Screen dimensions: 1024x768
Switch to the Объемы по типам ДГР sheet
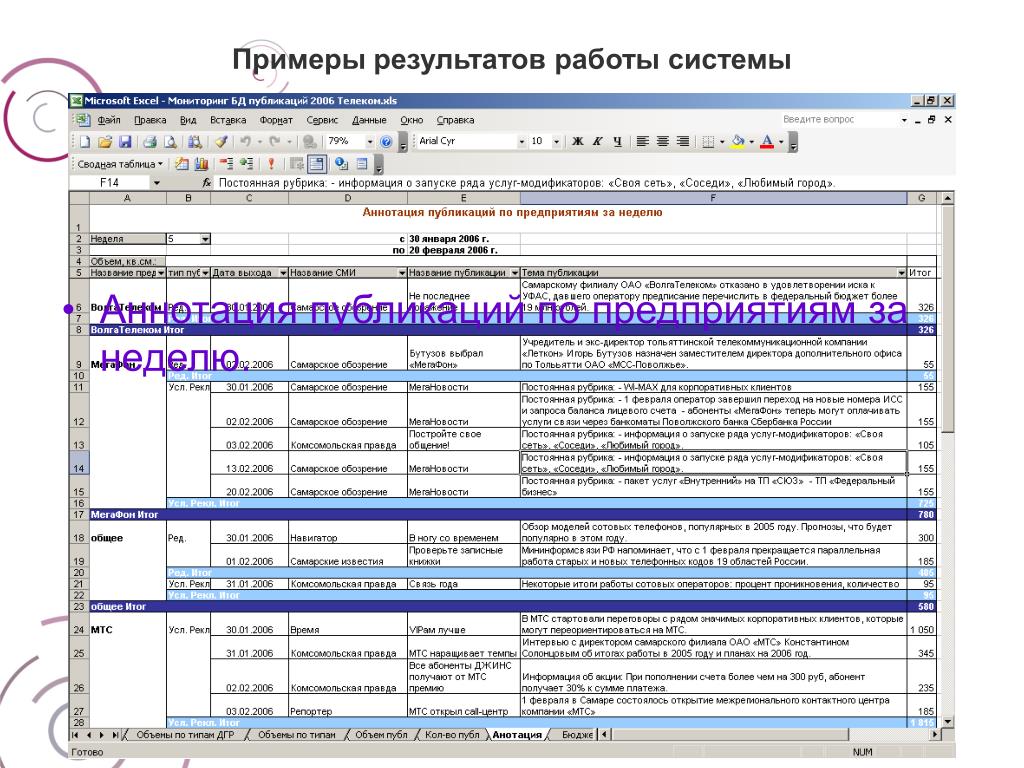point(185,735)
